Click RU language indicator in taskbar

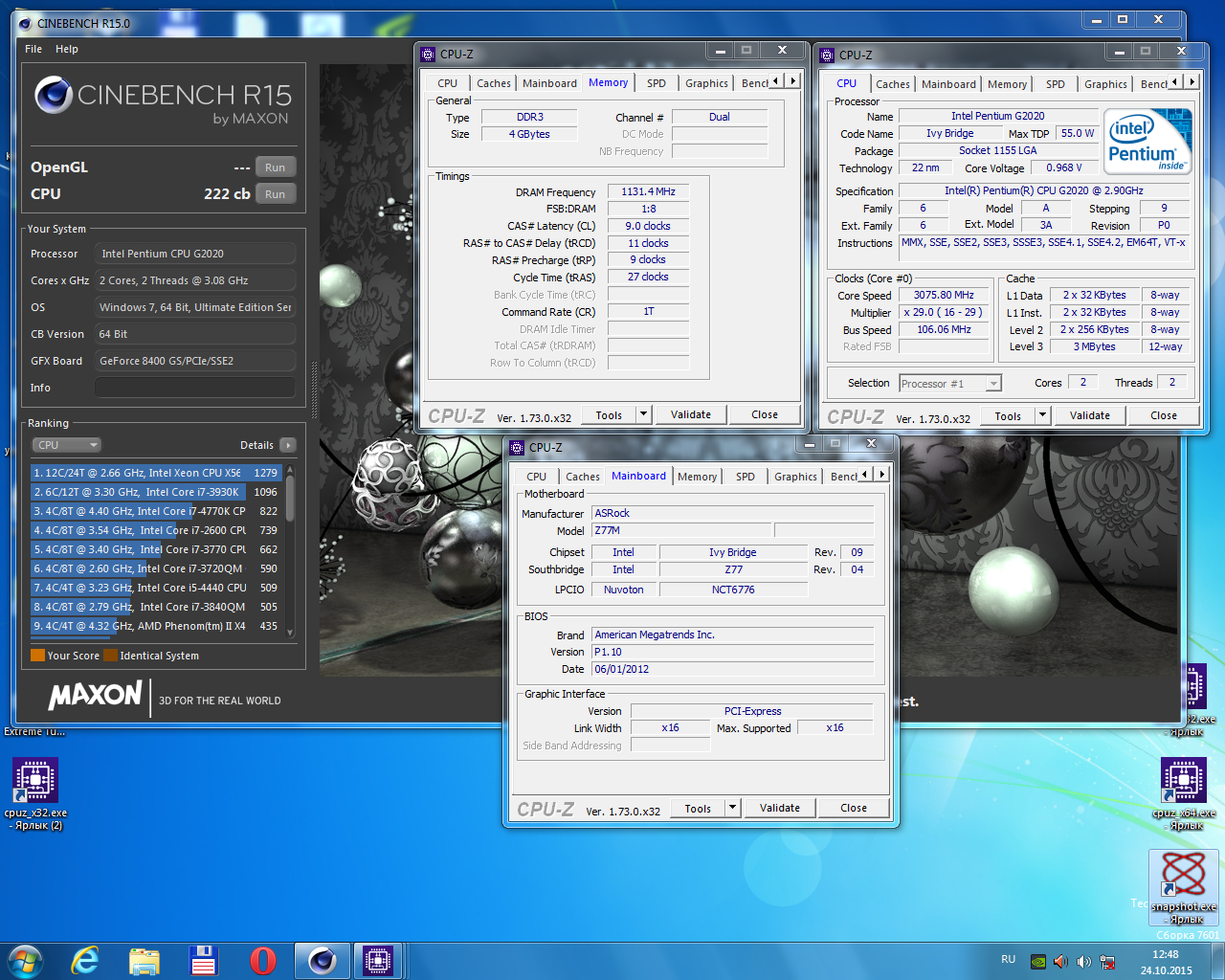click(1008, 959)
